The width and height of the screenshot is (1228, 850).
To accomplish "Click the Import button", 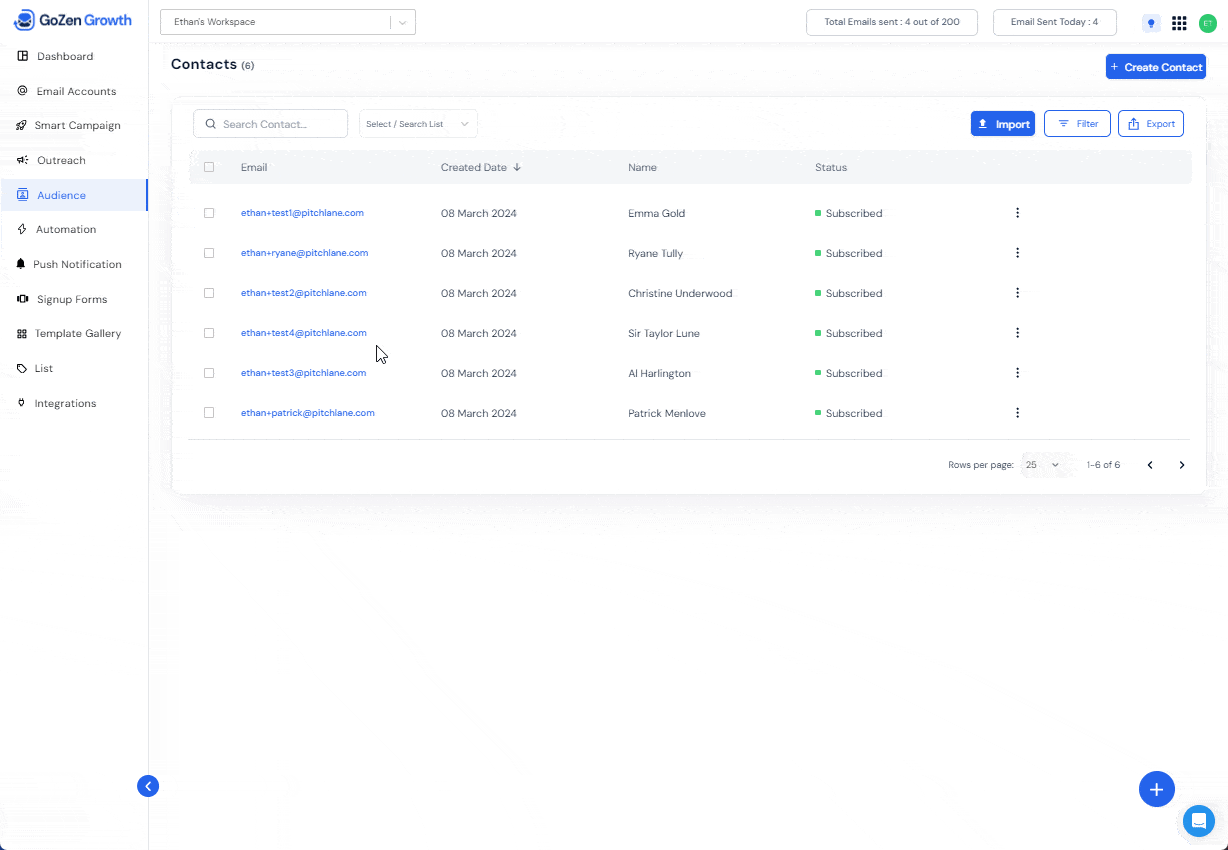I will pyautogui.click(x=1003, y=124).
